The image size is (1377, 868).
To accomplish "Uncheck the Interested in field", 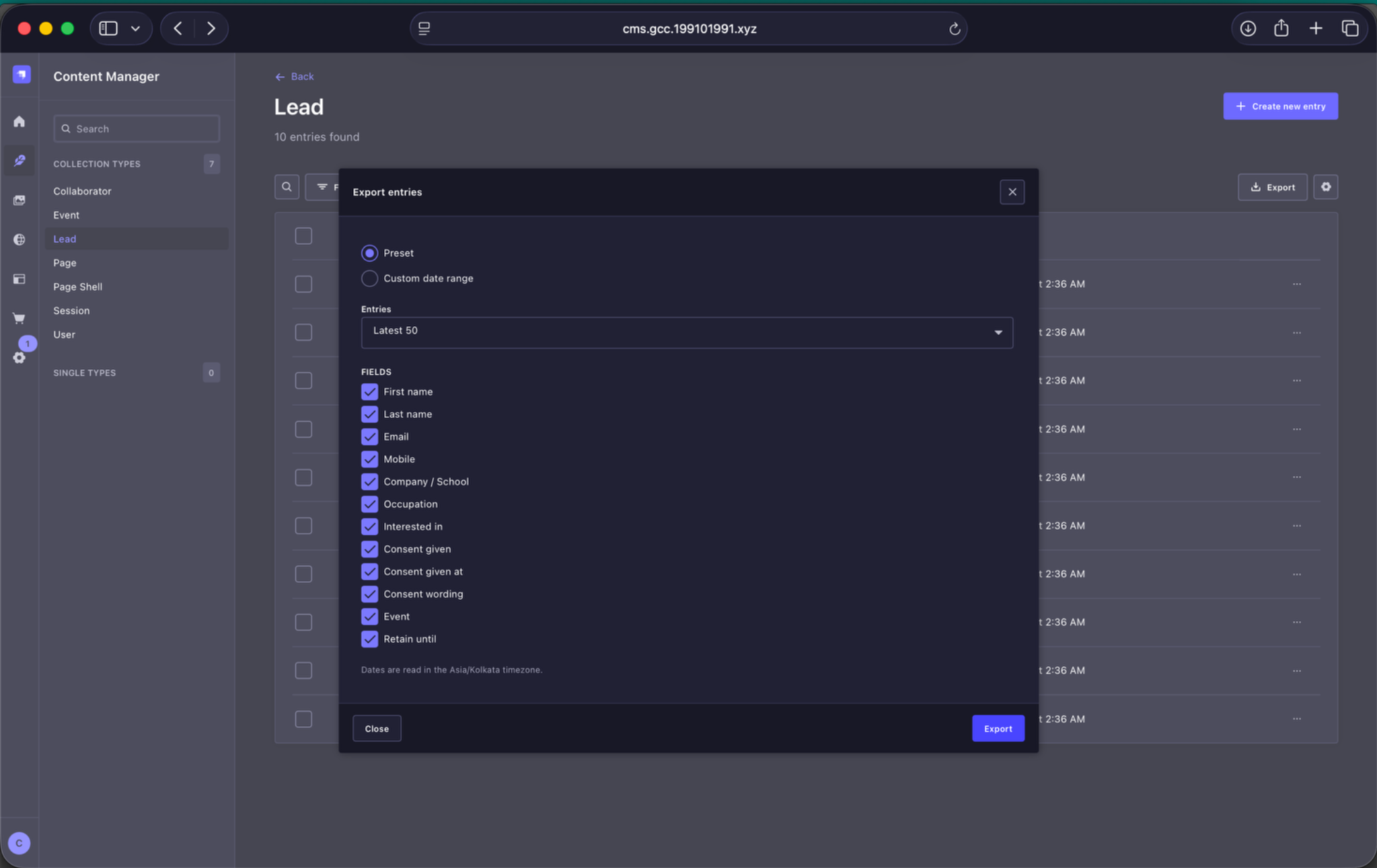I will (369, 526).
